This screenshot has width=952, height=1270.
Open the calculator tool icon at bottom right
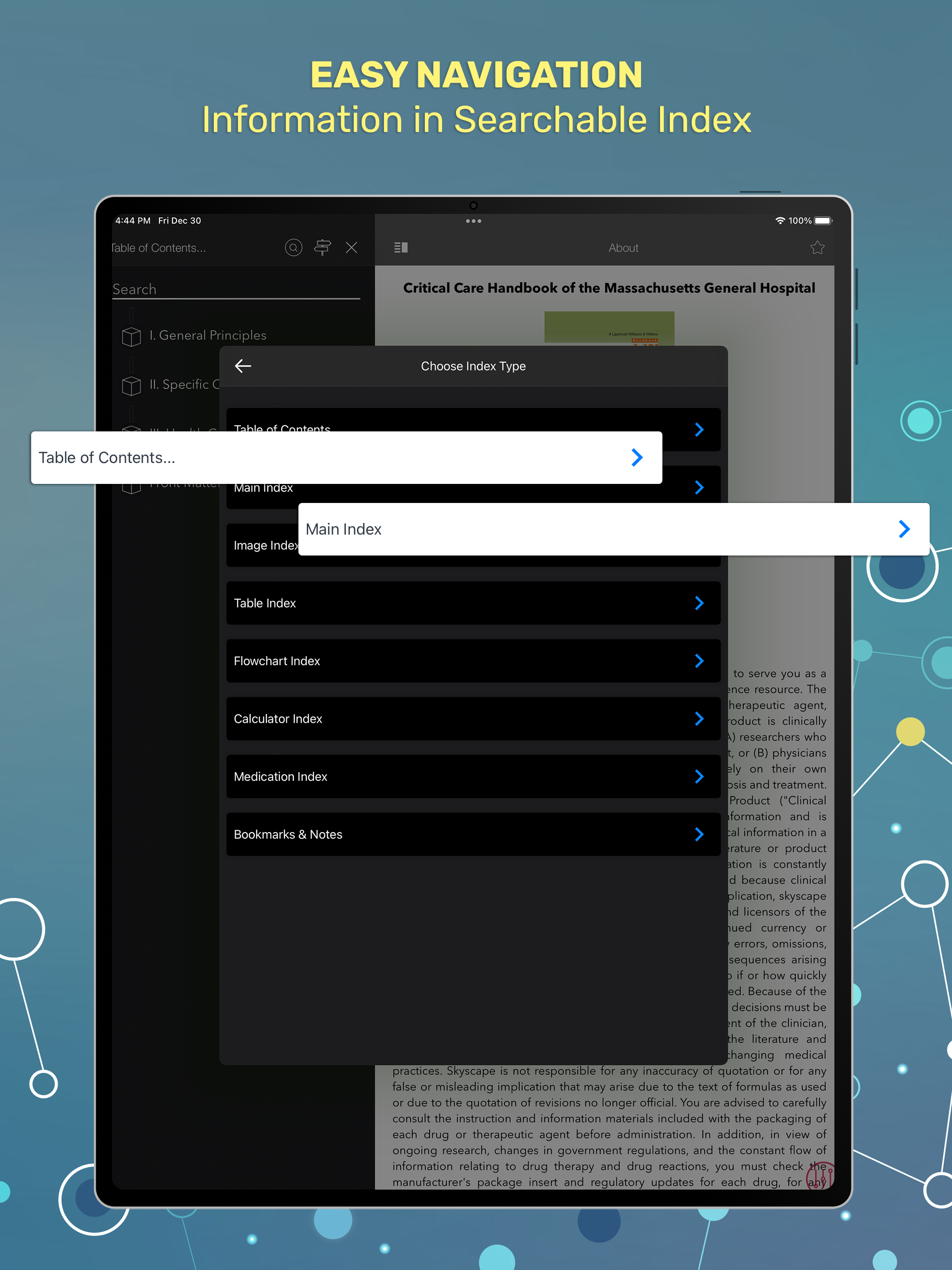820,1175
